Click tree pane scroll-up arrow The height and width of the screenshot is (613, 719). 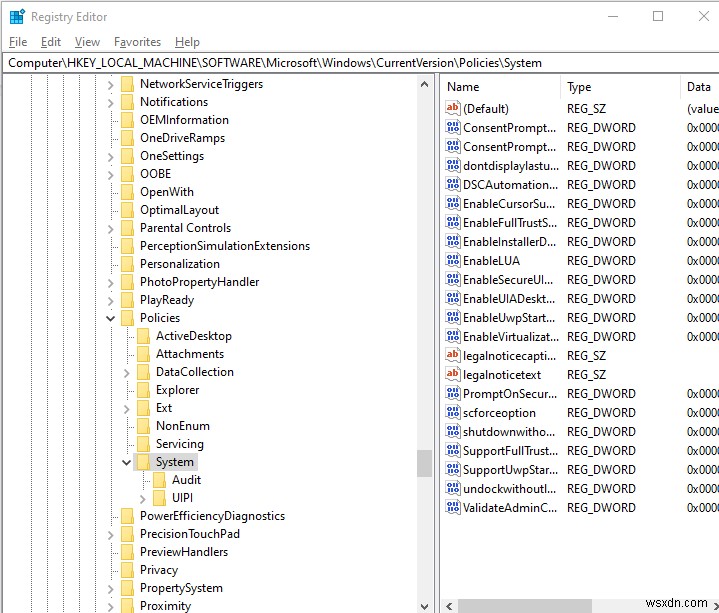(x=424, y=84)
